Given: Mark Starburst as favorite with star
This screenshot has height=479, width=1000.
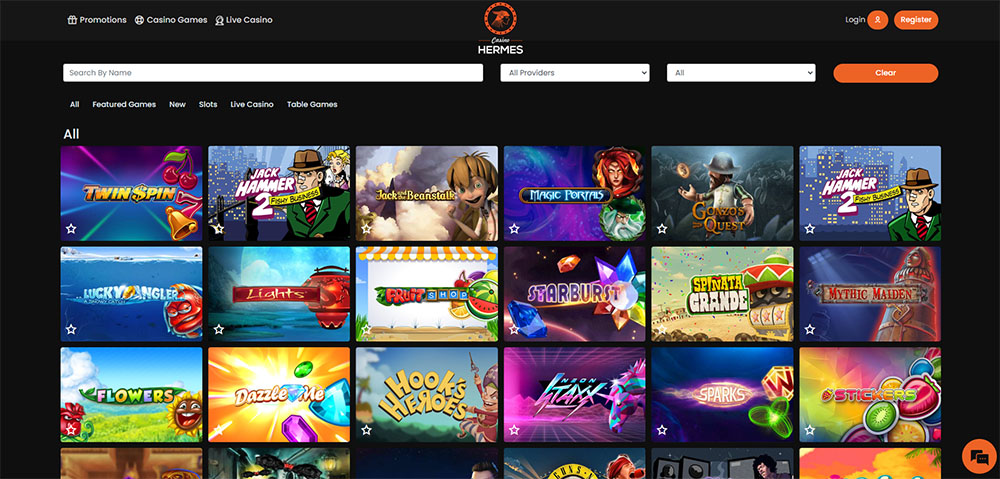Looking at the screenshot, I should [x=514, y=329].
